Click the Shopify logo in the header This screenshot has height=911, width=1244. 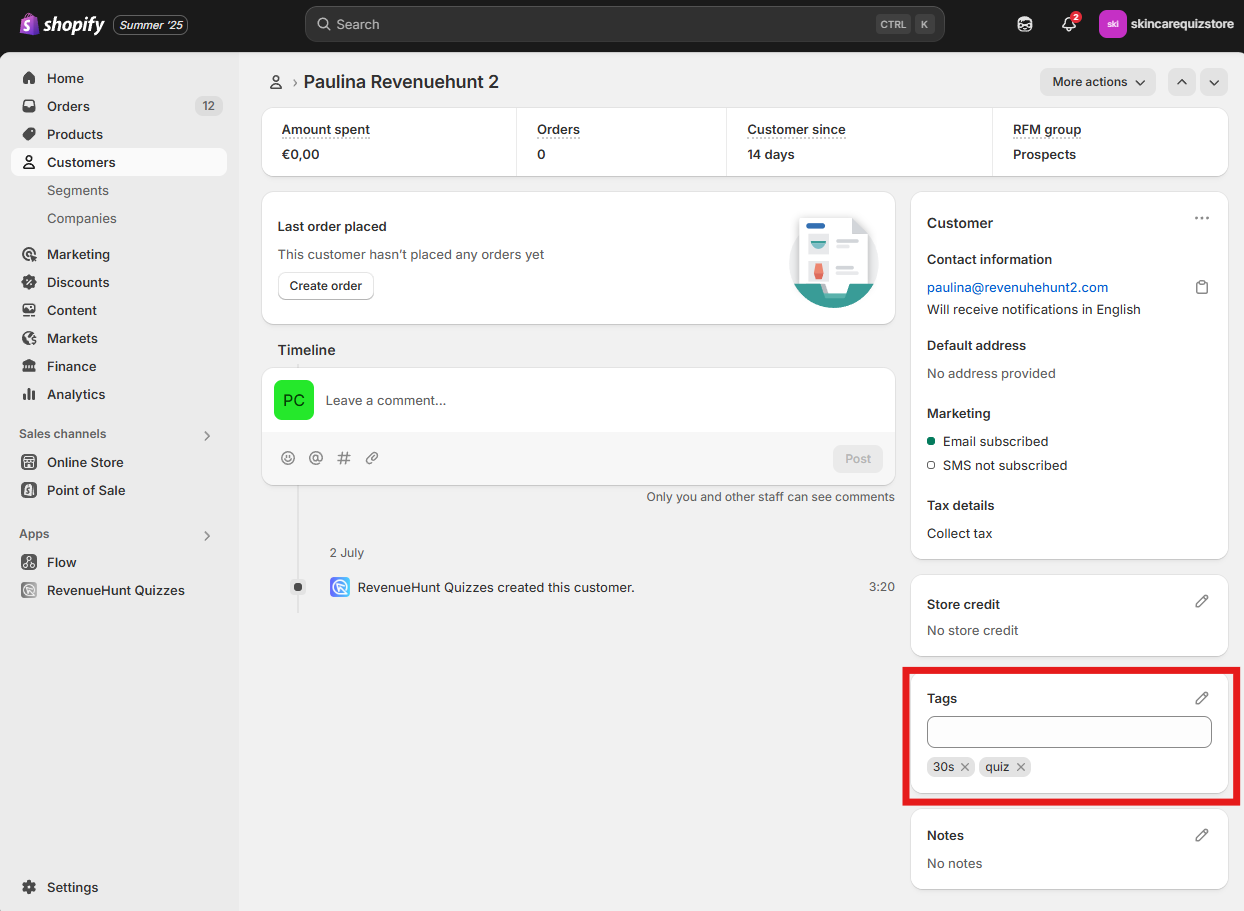(x=62, y=24)
